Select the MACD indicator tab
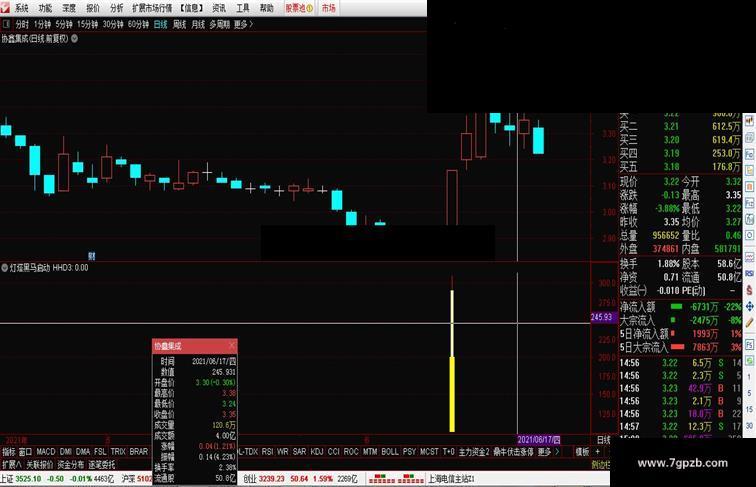This screenshot has height=487, width=756. tap(46, 452)
